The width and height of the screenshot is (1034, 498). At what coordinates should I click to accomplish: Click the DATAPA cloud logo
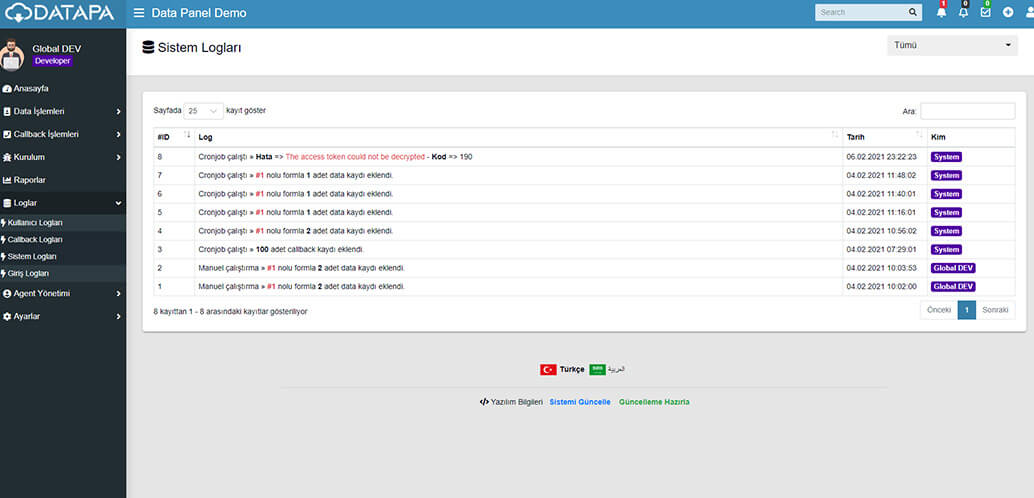click(x=60, y=13)
